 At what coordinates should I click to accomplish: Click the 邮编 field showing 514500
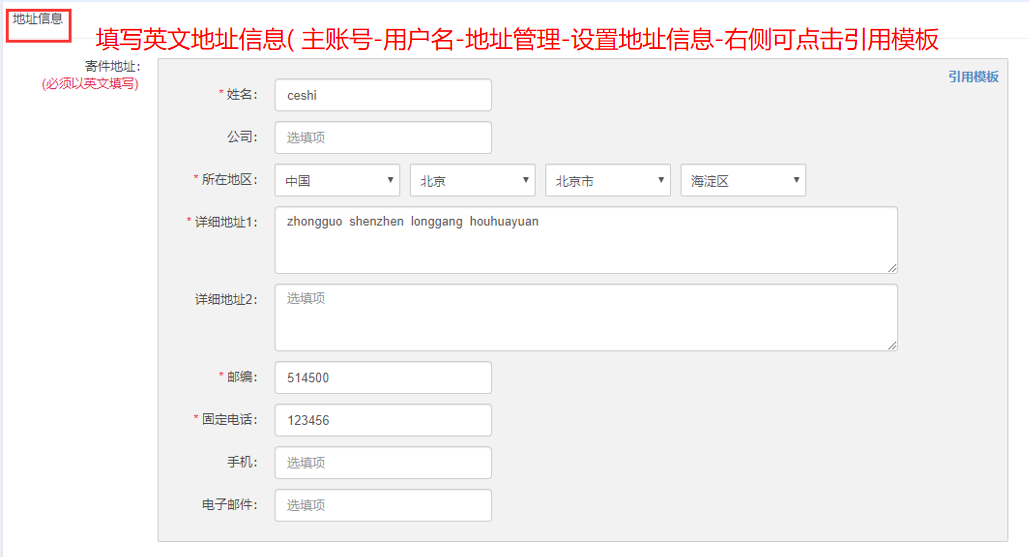click(383, 377)
